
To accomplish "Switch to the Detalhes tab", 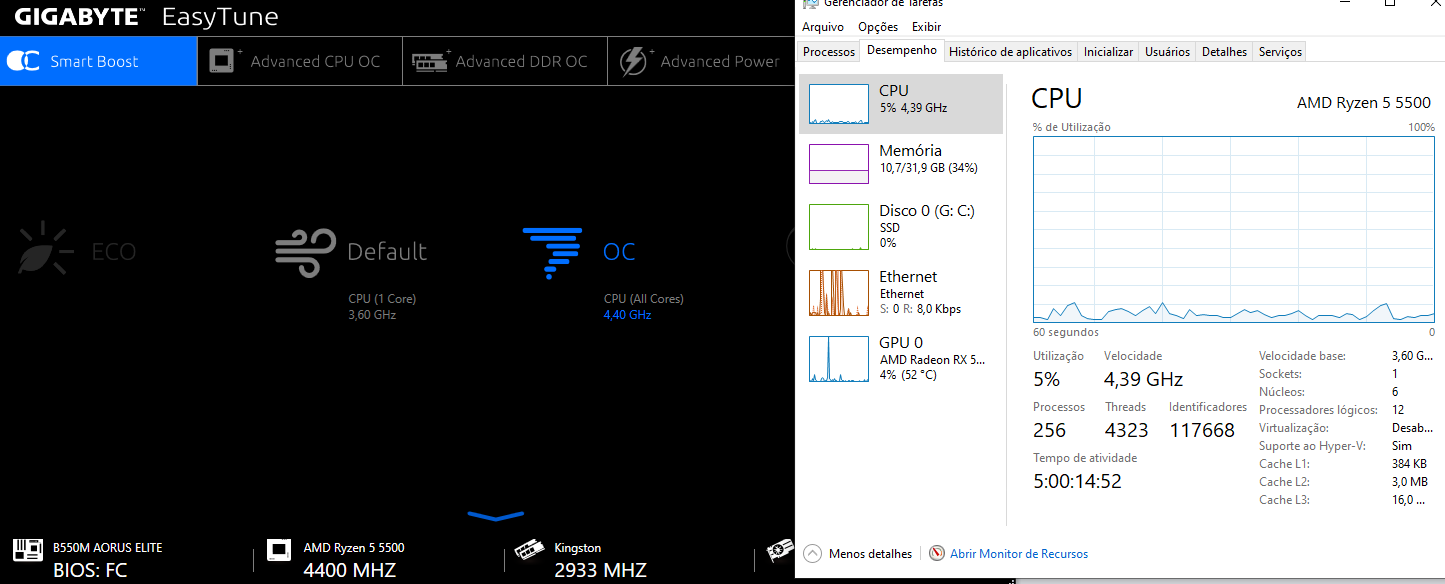I will (x=1224, y=51).
